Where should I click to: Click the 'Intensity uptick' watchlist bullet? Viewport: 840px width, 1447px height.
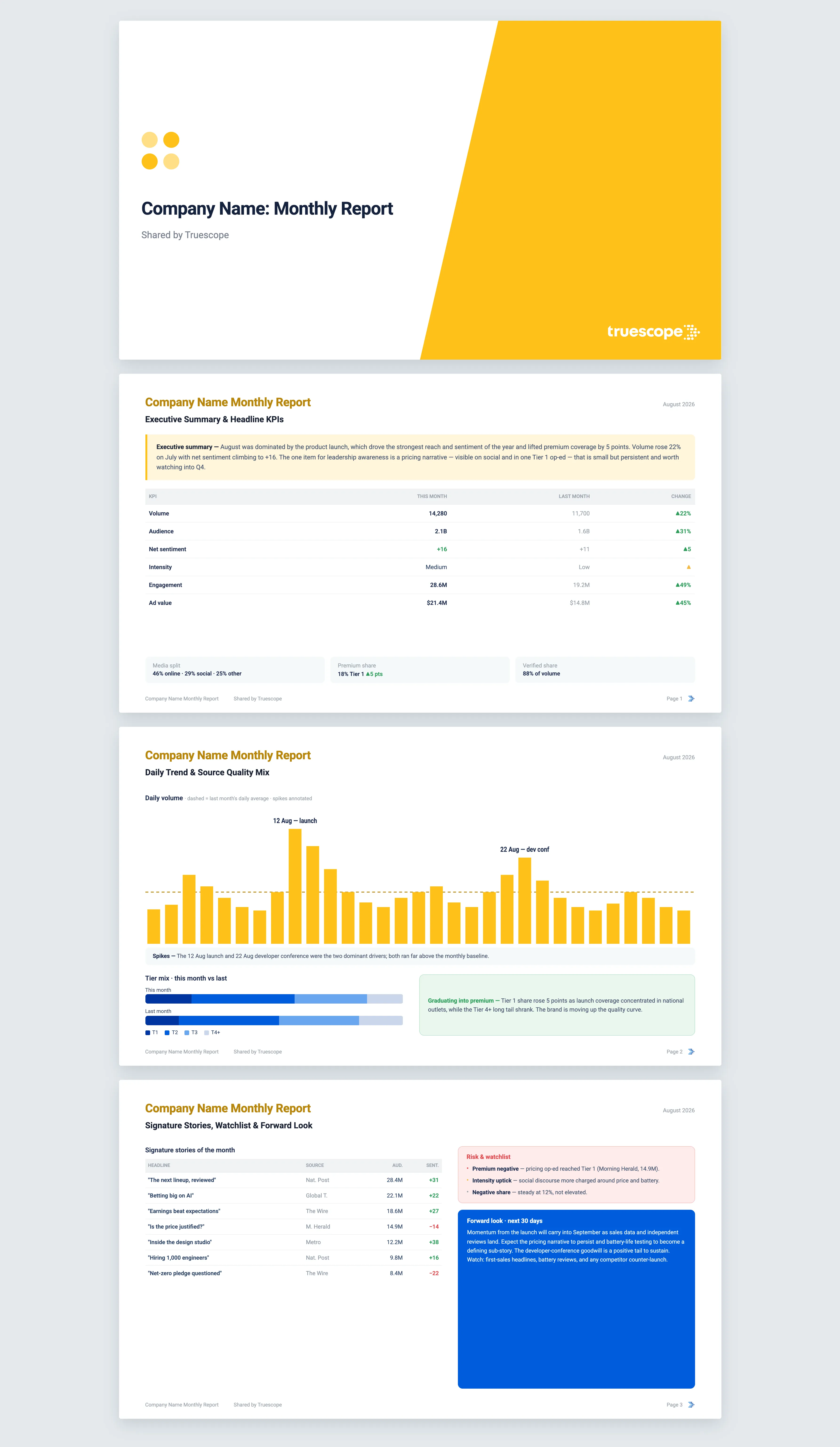coord(563,1181)
